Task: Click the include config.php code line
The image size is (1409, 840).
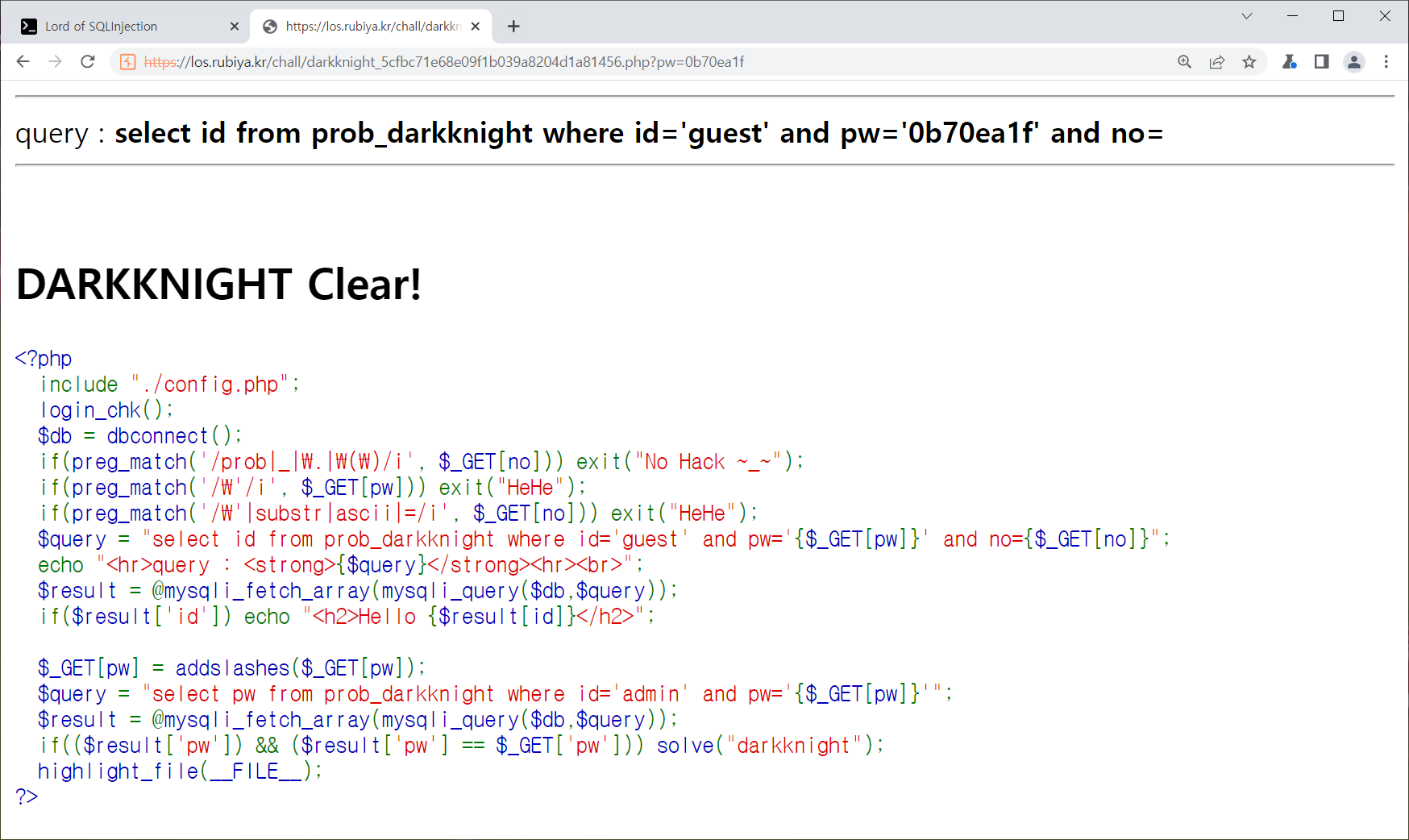Action: [170, 385]
